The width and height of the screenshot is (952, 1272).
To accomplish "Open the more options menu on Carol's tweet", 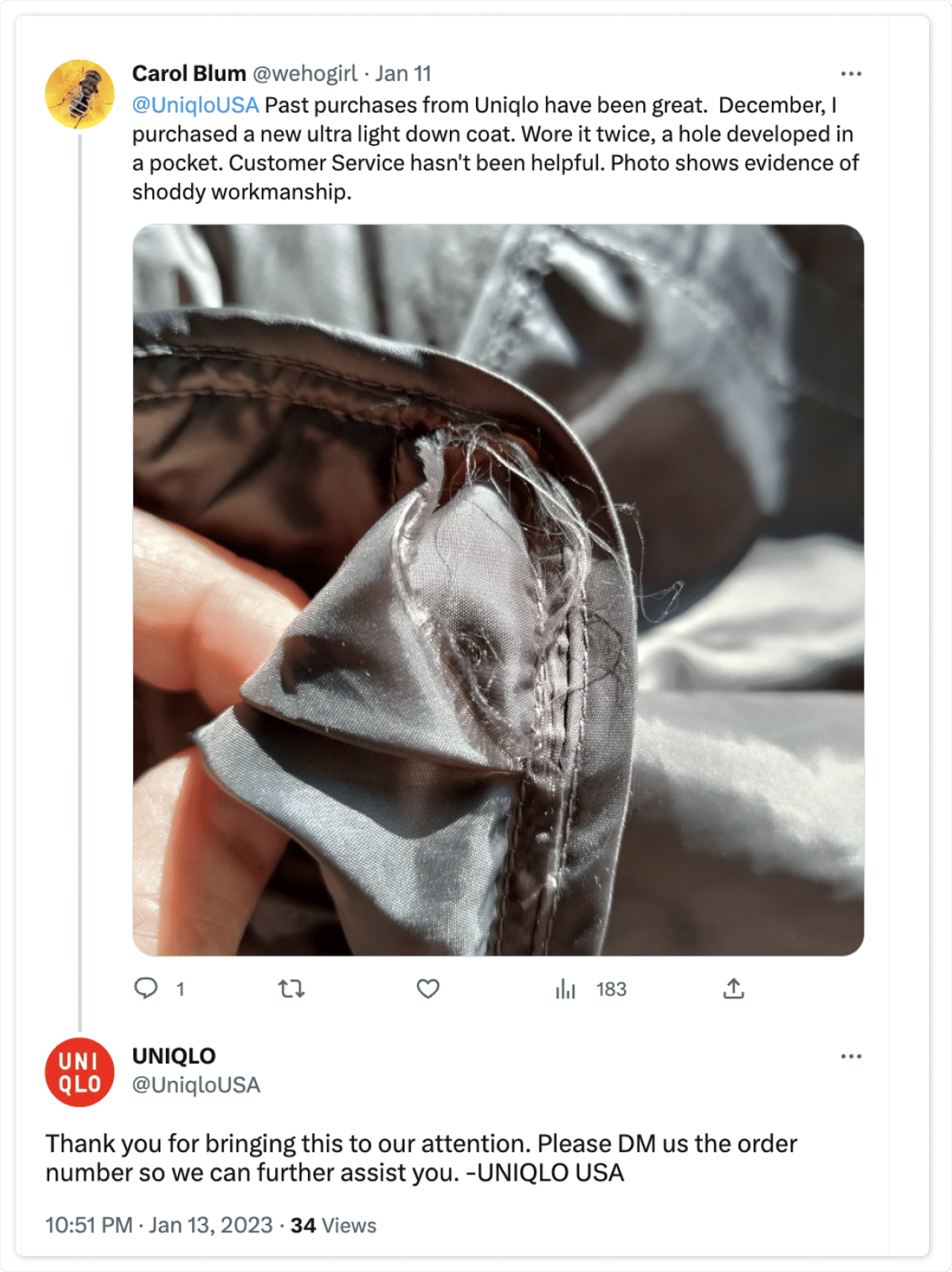I will [x=851, y=73].
